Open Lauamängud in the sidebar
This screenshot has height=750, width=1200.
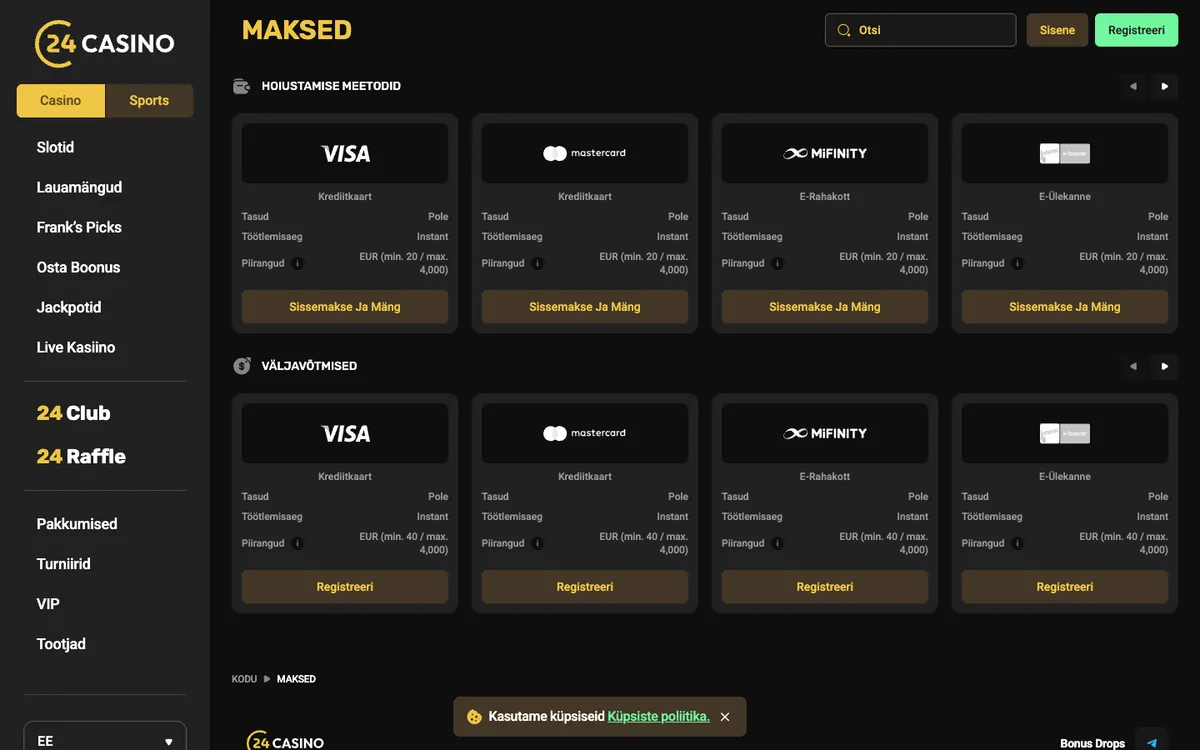(x=79, y=187)
